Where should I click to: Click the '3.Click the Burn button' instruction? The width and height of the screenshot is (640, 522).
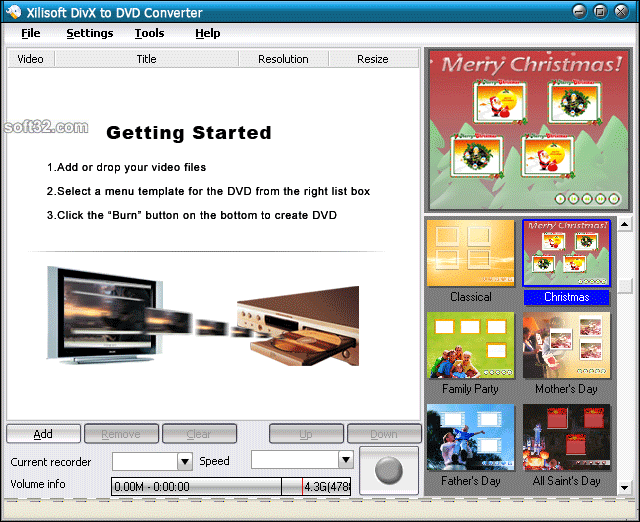point(191,215)
